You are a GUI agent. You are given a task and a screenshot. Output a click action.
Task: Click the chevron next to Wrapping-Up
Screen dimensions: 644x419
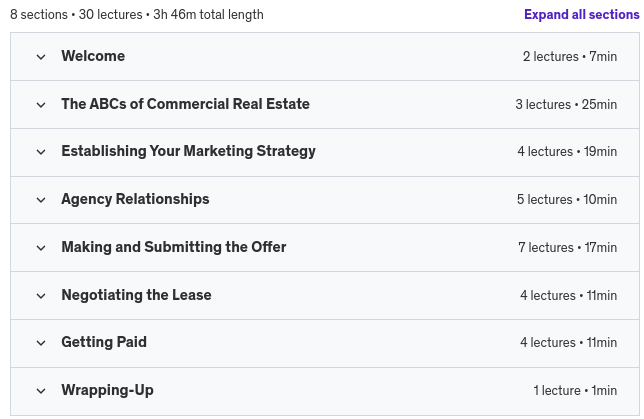pyautogui.click(x=41, y=391)
